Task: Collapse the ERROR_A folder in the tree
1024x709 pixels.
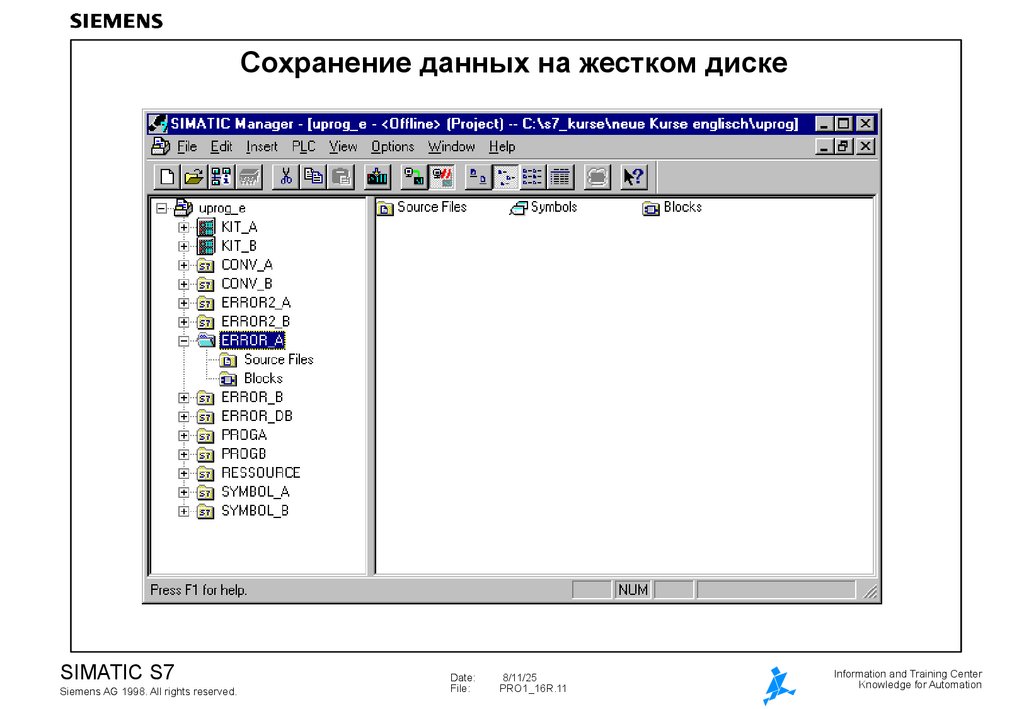Action: coord(183,340)
